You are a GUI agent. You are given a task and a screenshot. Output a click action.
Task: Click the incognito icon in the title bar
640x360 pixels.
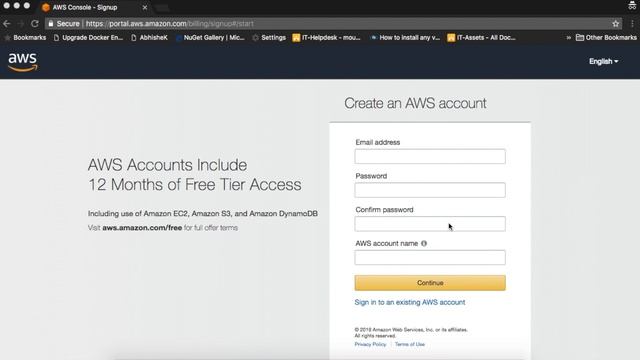pos(632,6)
